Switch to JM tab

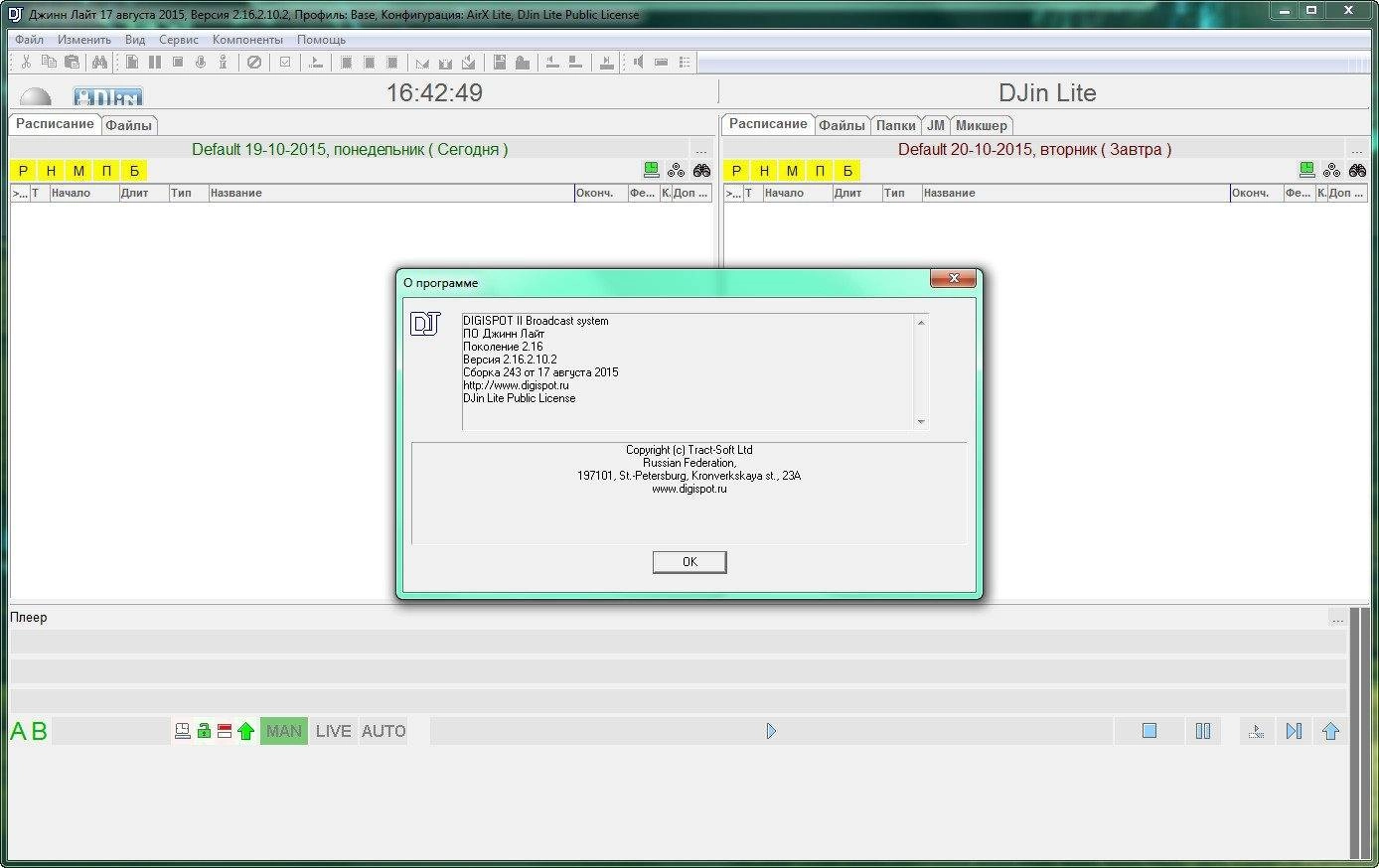point(936,125)
